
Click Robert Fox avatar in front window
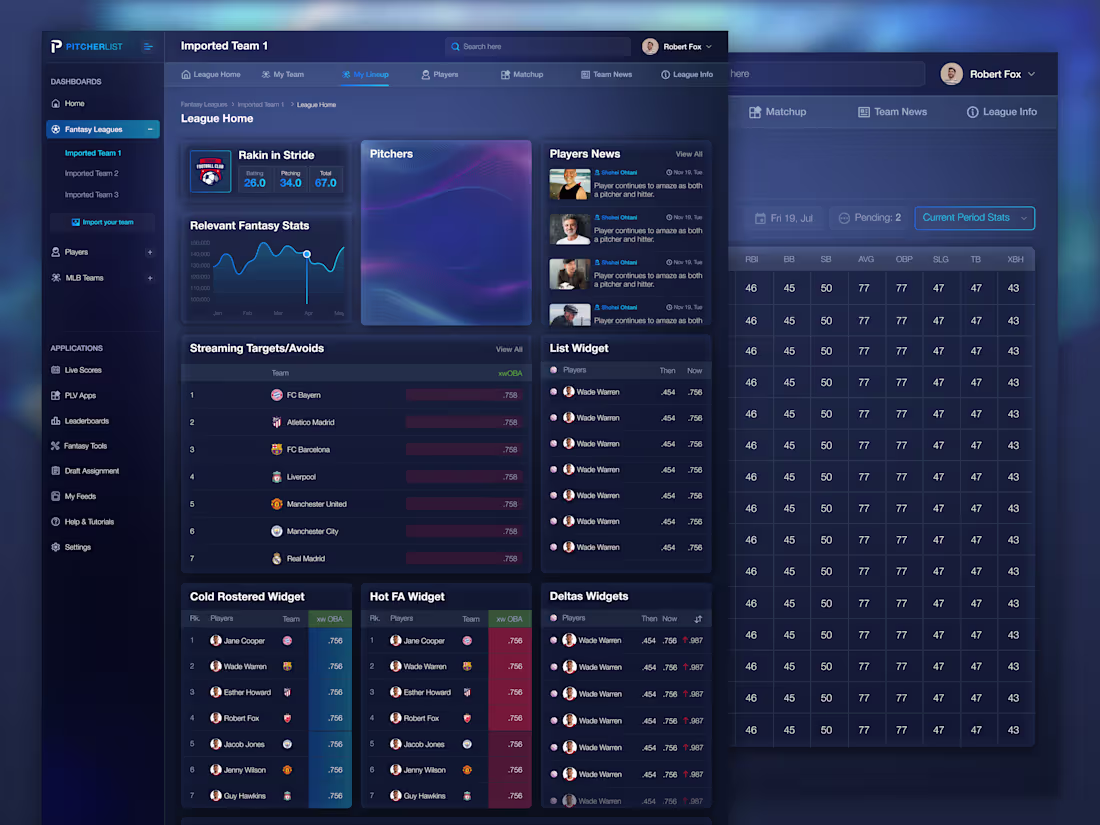(x=650, y=46)
